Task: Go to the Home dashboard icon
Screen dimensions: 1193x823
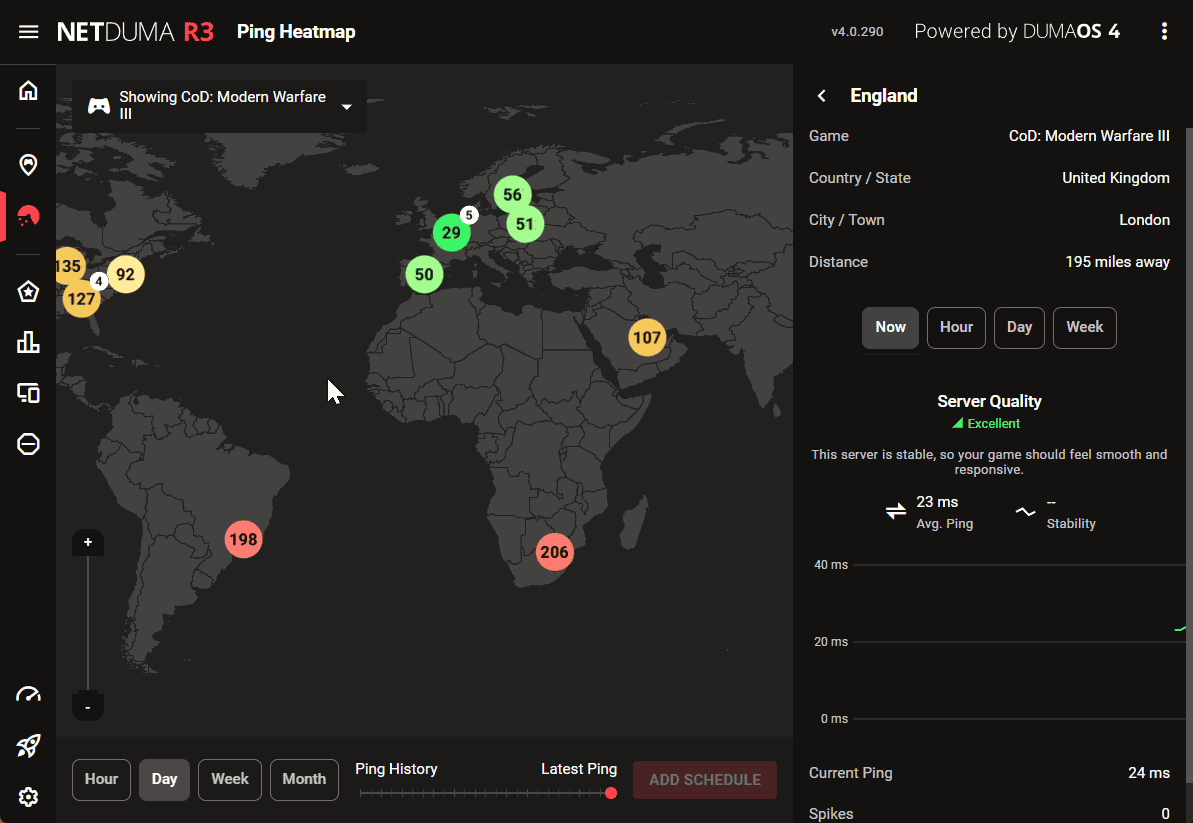Action: click(x=28, y=91)
